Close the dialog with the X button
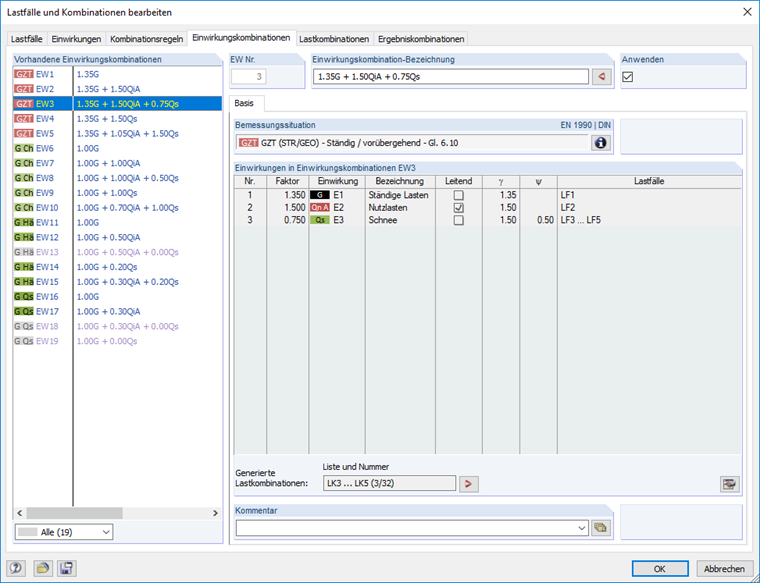 click(747, 12)
